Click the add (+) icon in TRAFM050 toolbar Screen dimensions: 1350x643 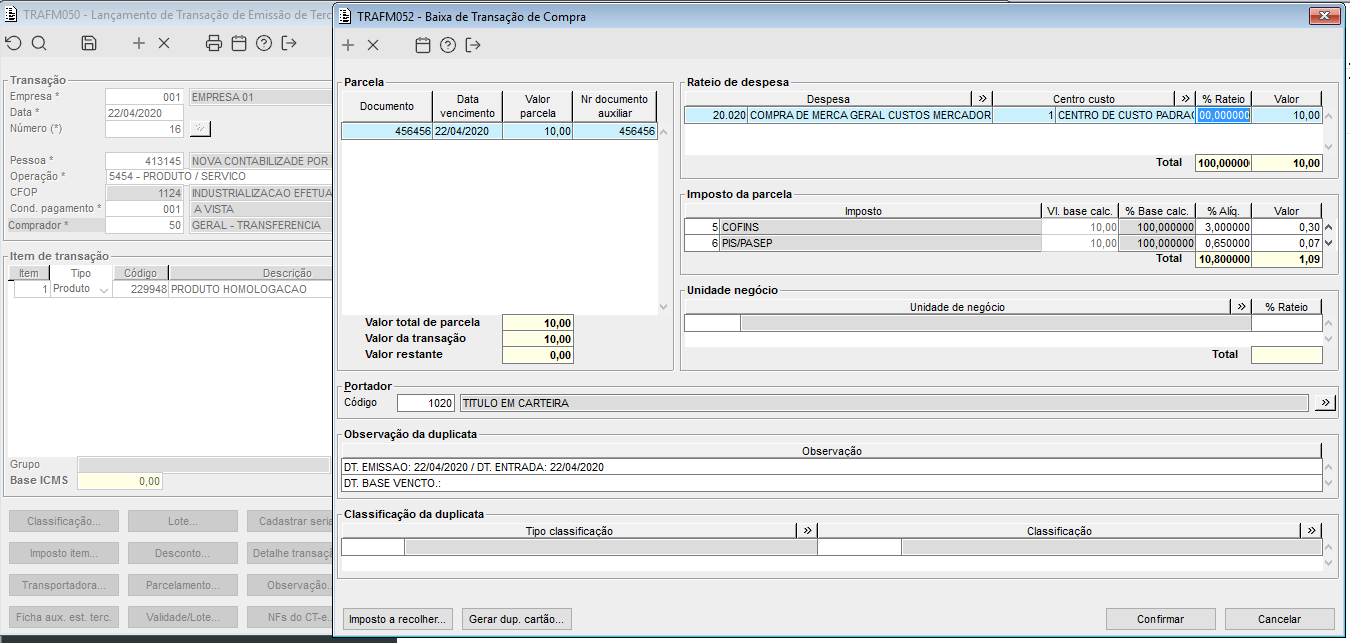tap(139, 43)
